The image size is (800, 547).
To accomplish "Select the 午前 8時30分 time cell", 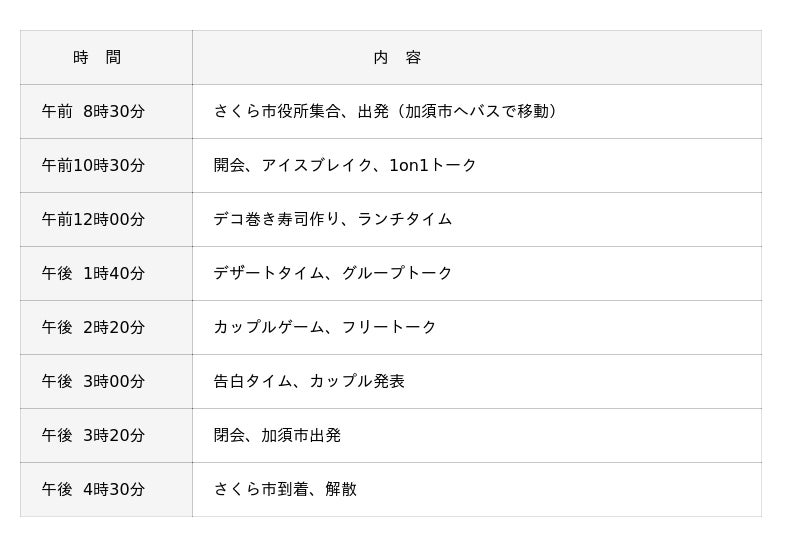I will click(x=93, y=112).
